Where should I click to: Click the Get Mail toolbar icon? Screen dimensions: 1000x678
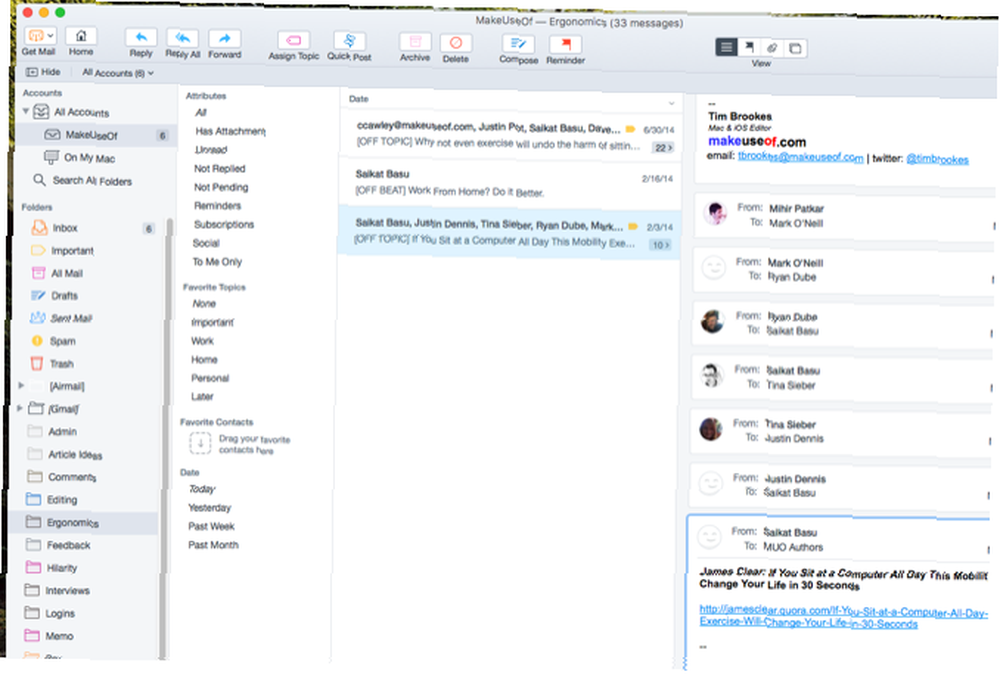point(34,36)
